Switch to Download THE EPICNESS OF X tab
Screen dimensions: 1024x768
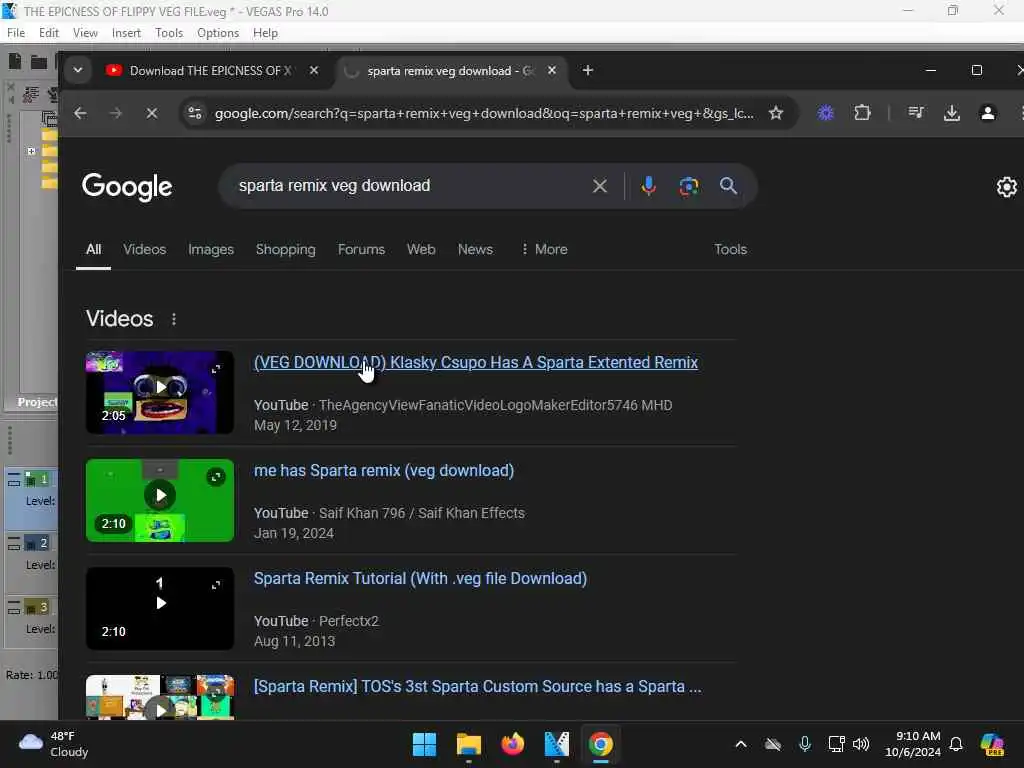tap(209, 71)
